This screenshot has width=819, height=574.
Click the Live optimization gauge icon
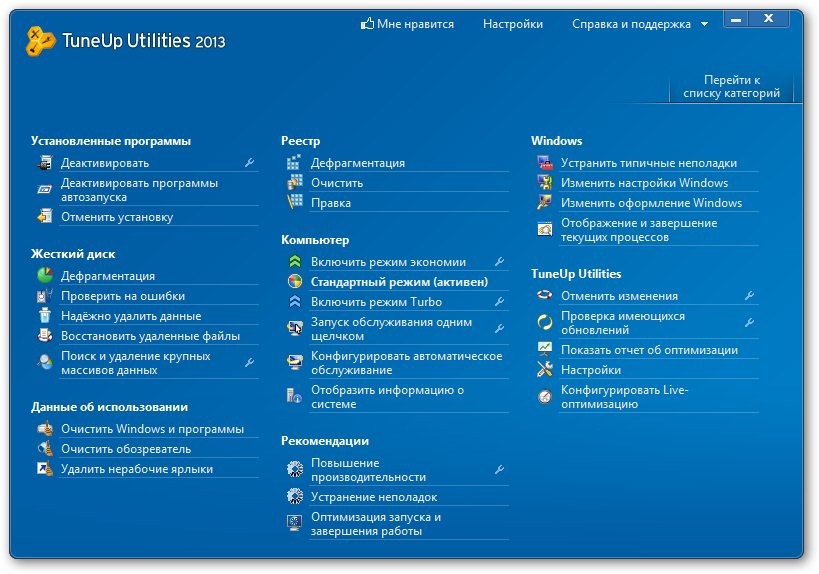[545, 396]
